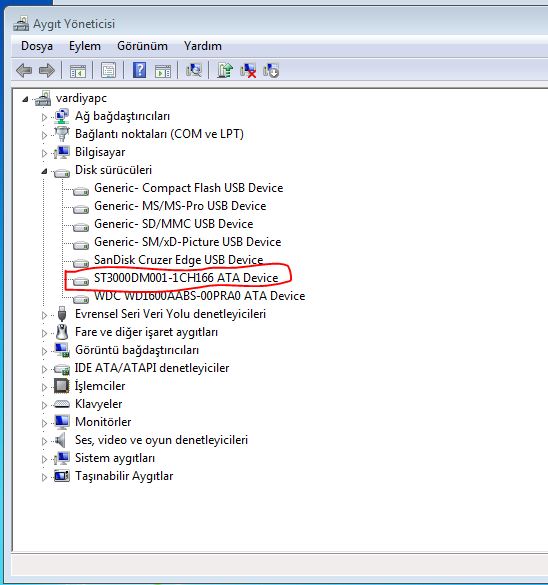Select Generic- SD/MMC USB Device
The height and width of the screenshot is (585, 548).
(173, 224)
